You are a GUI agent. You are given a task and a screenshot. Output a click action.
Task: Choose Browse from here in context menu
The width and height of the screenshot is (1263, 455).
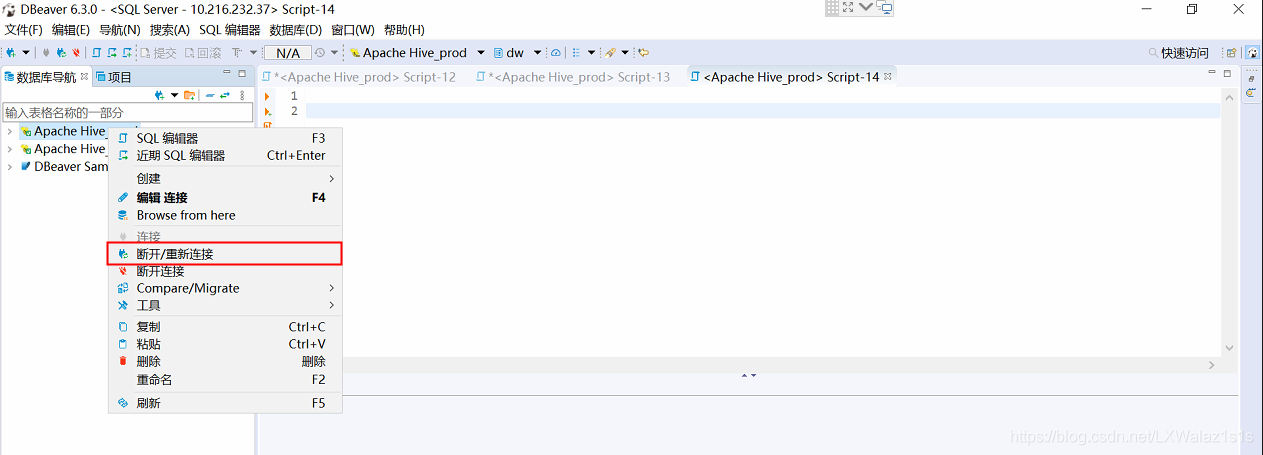225,215
